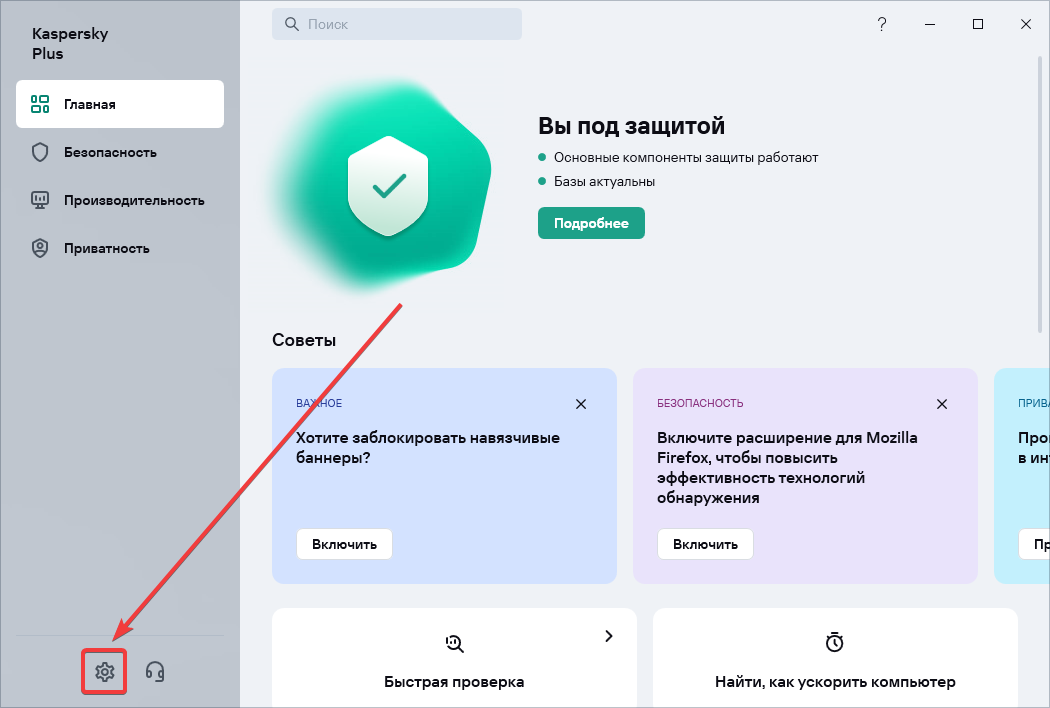
Task: Open settings via the gear icon
Action: click(x=104, y=671)
